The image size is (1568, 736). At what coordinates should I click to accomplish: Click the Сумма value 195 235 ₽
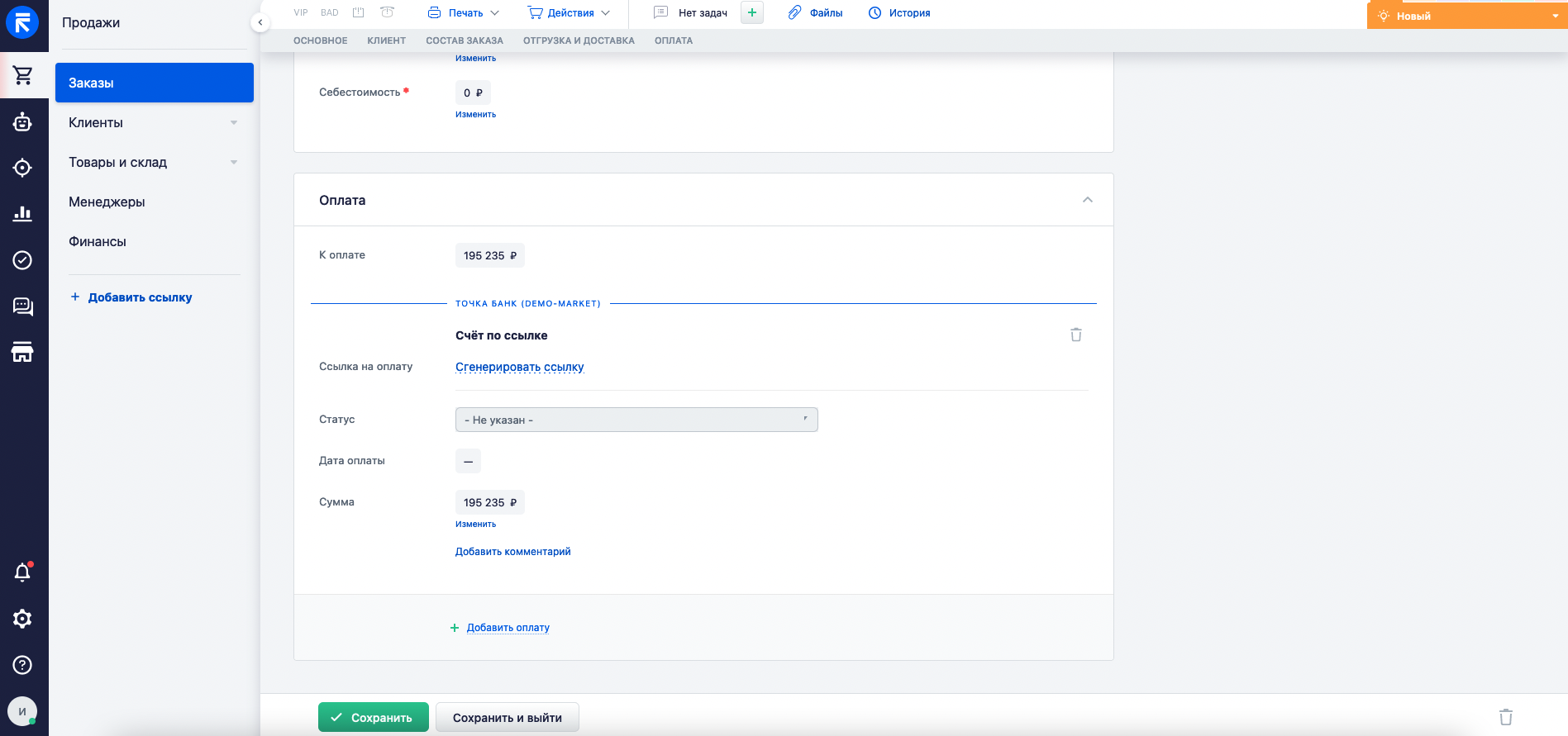490,502
